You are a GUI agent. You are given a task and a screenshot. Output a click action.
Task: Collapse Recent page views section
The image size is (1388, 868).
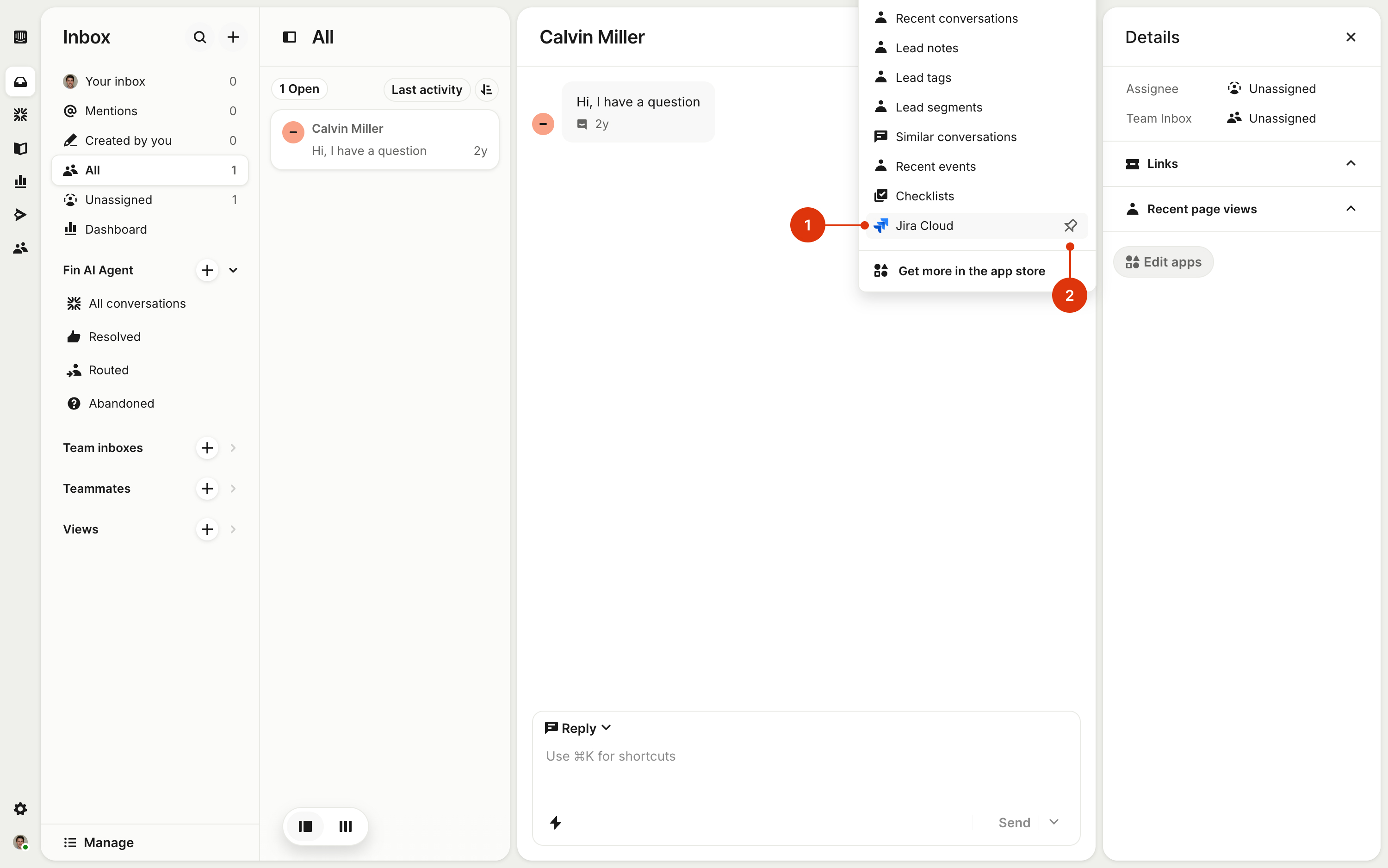(1350, 209)
